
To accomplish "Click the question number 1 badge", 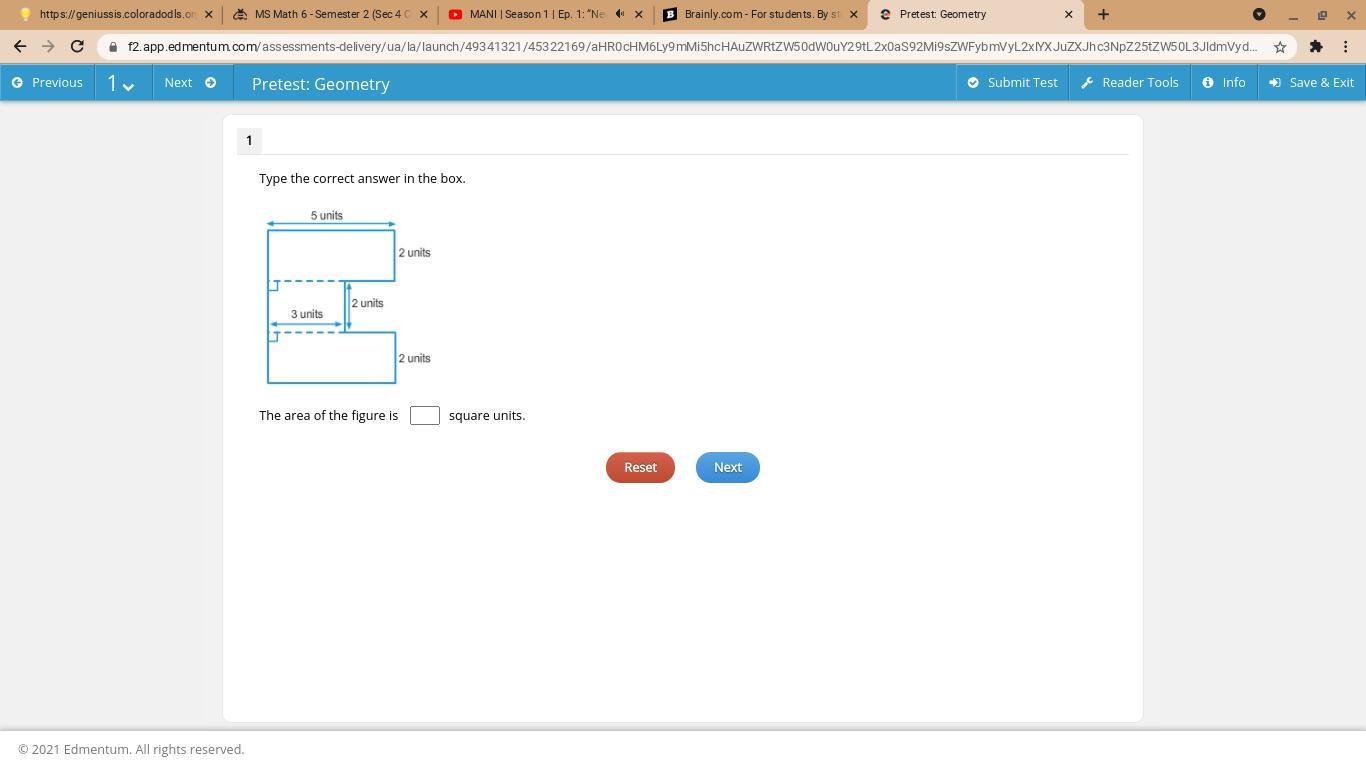I will click(249, 140).
